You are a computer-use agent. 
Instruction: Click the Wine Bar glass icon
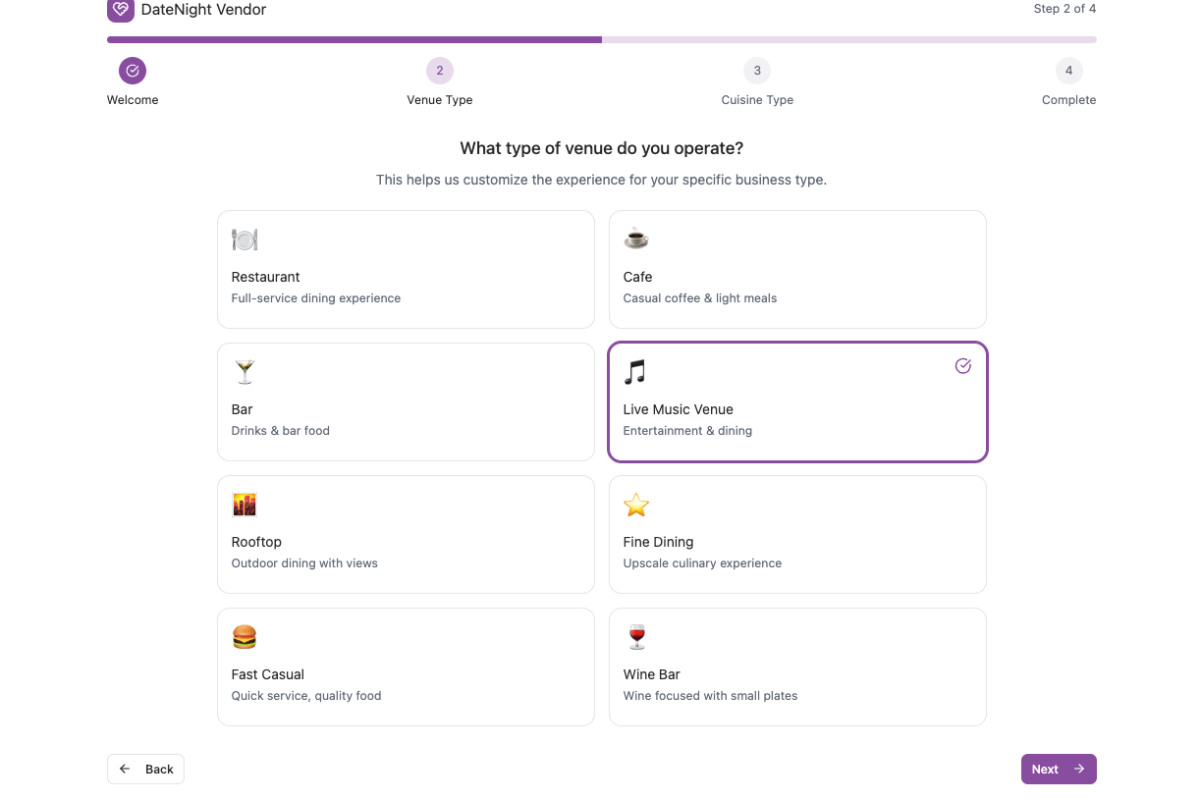click(636, 637)
